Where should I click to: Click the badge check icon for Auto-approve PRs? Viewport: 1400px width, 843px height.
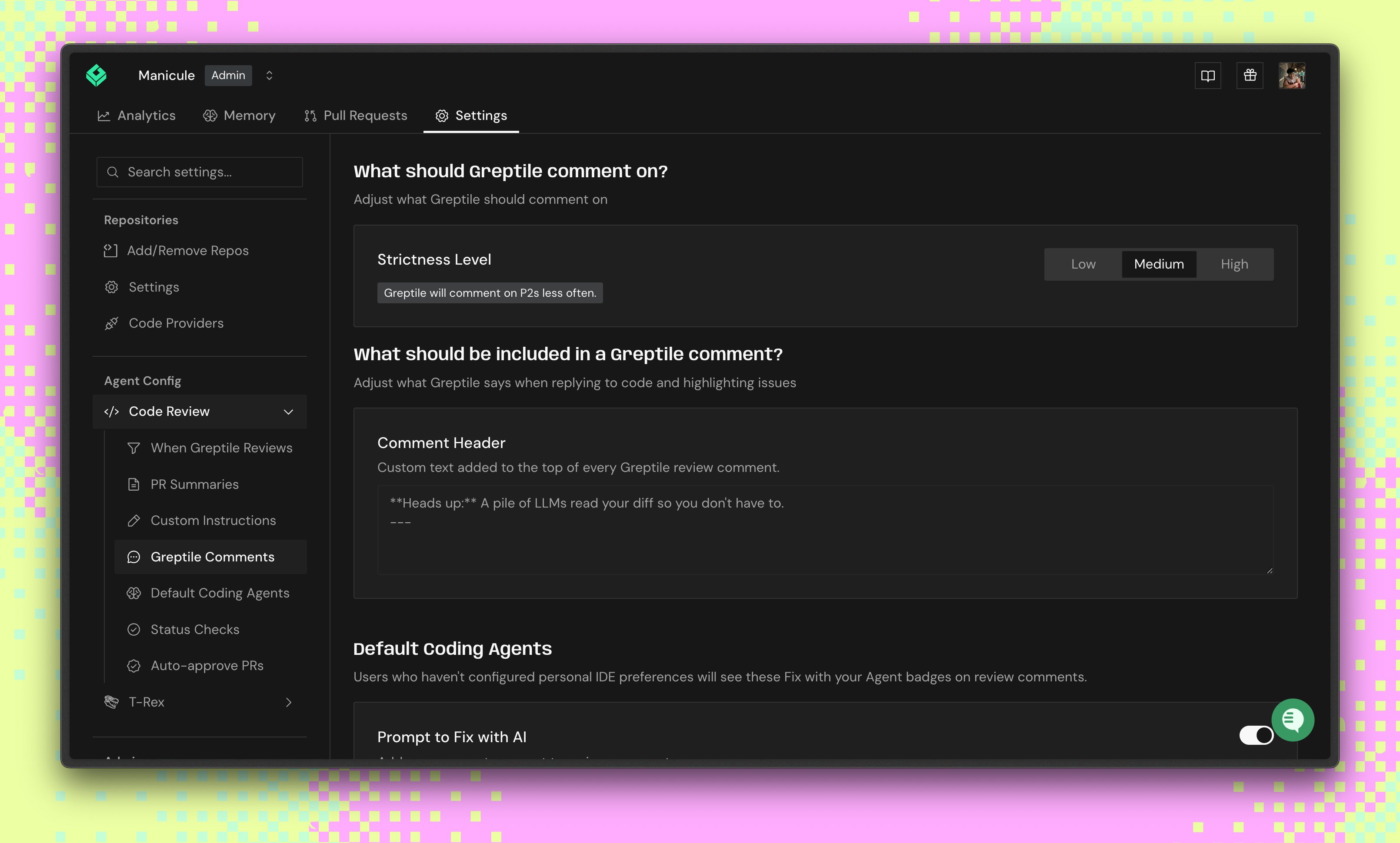(x=133, y=666)
